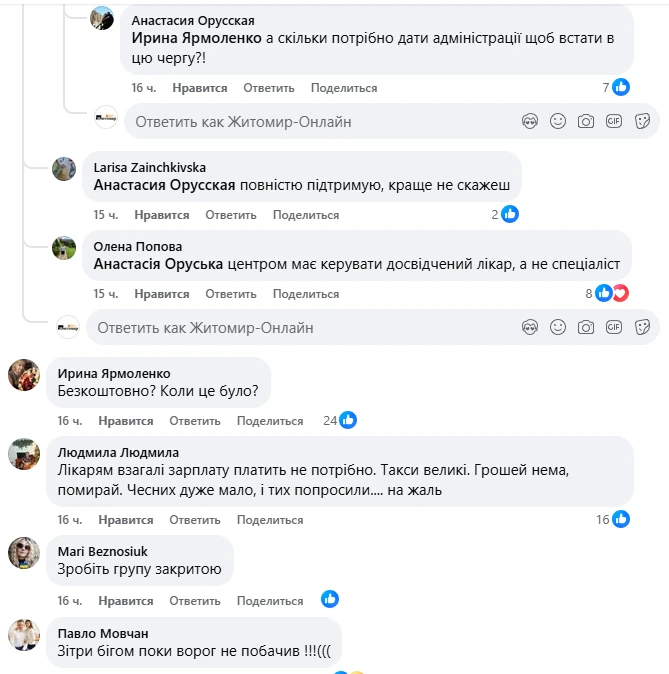Pick avatar sticker in the second reply field
Screen dimensions: 669x674
tap(530, 328)
